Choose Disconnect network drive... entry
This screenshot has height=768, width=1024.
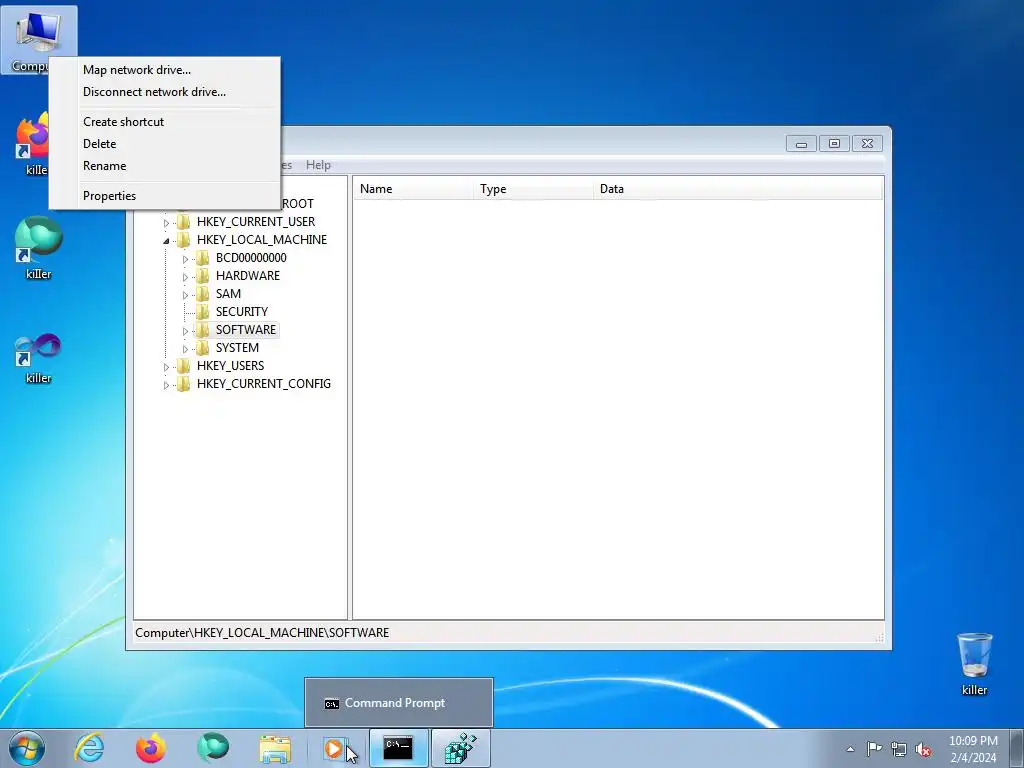pos(154,92)
